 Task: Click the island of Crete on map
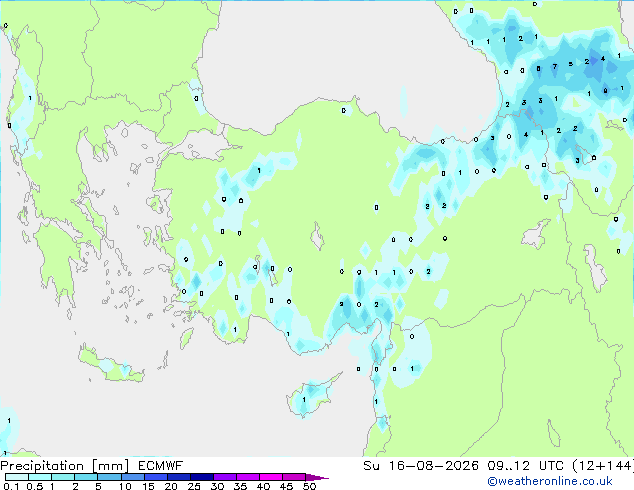pyautogui.click(x=111, y=366)
